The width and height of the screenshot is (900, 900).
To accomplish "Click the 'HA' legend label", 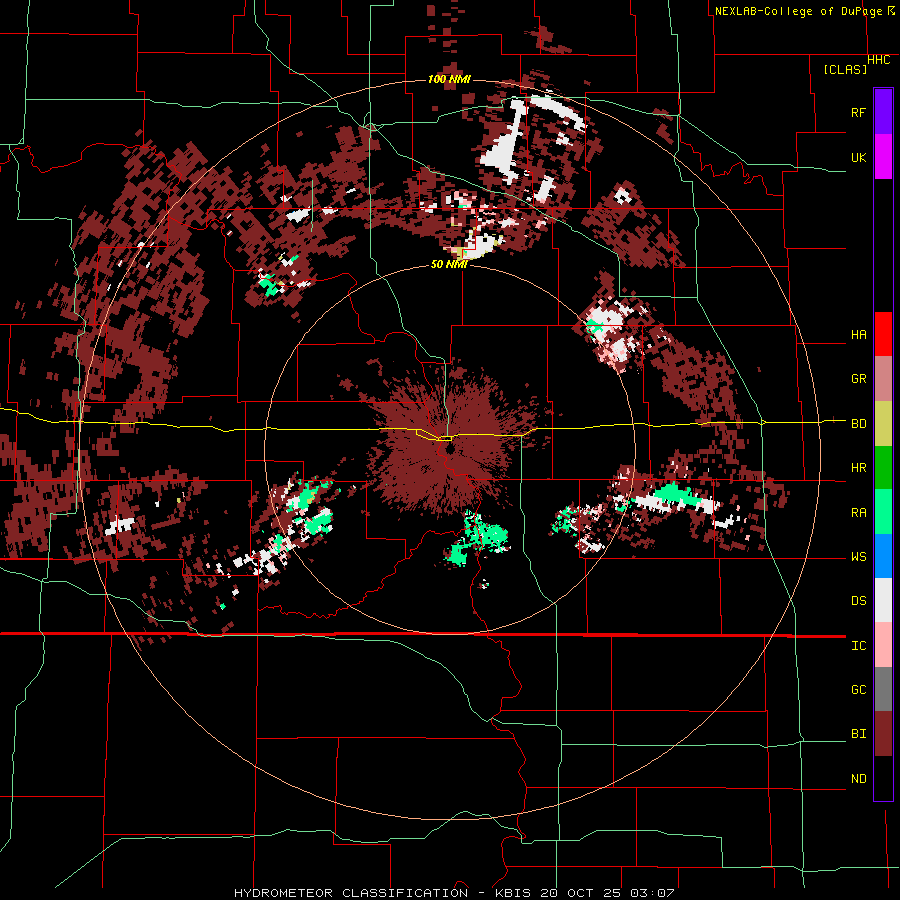I will [x=858, y=335].
